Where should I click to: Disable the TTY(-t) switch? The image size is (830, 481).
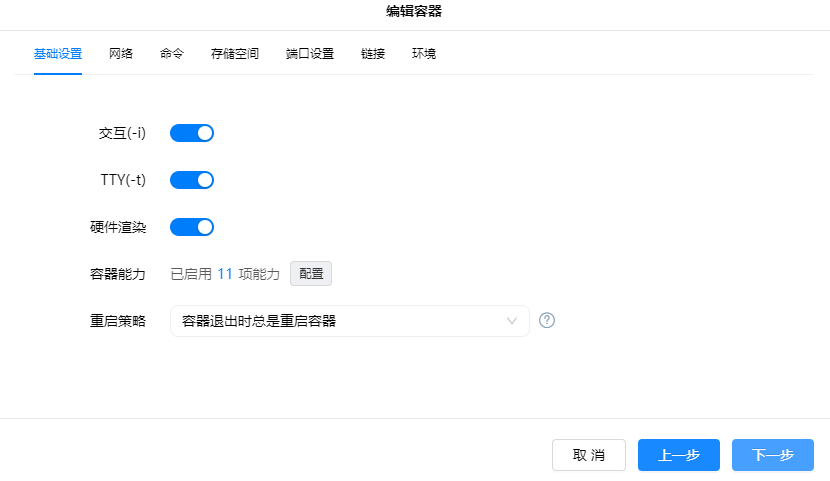pos(192,180)
